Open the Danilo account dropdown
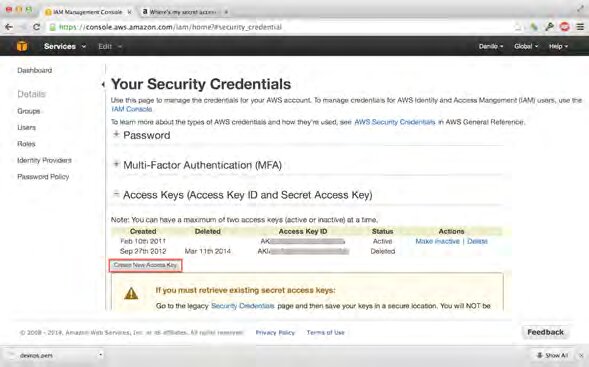This screenshot has height=367, width=589. click(491, 46)
